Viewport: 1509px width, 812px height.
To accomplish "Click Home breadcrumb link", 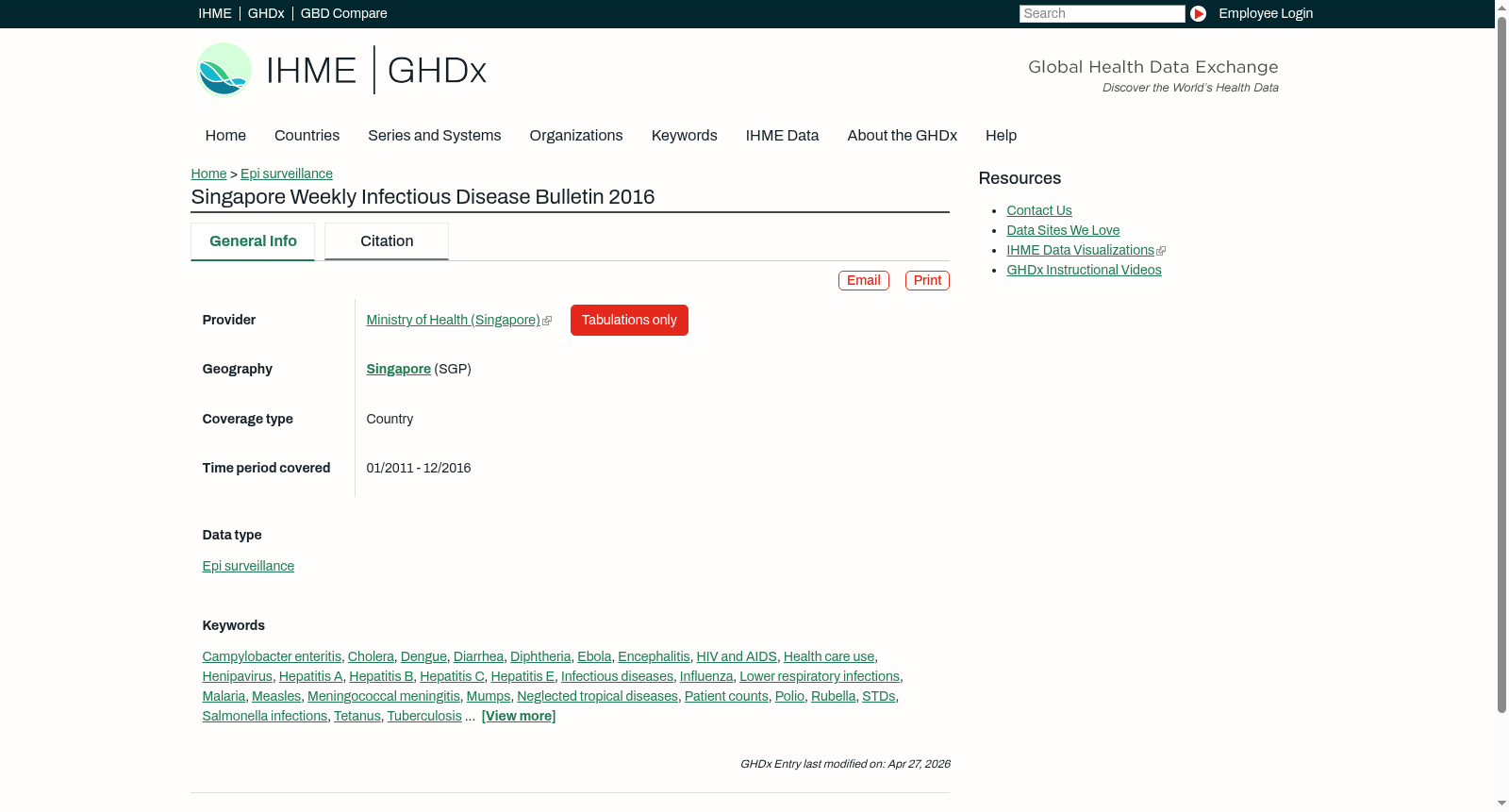I will (x=208, y=174).
